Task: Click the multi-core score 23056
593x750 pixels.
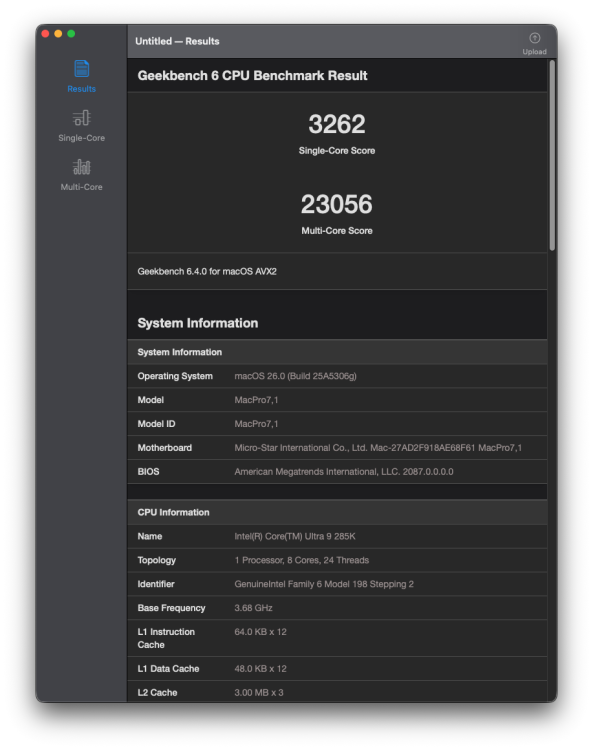Action: [x=337, y=204]
